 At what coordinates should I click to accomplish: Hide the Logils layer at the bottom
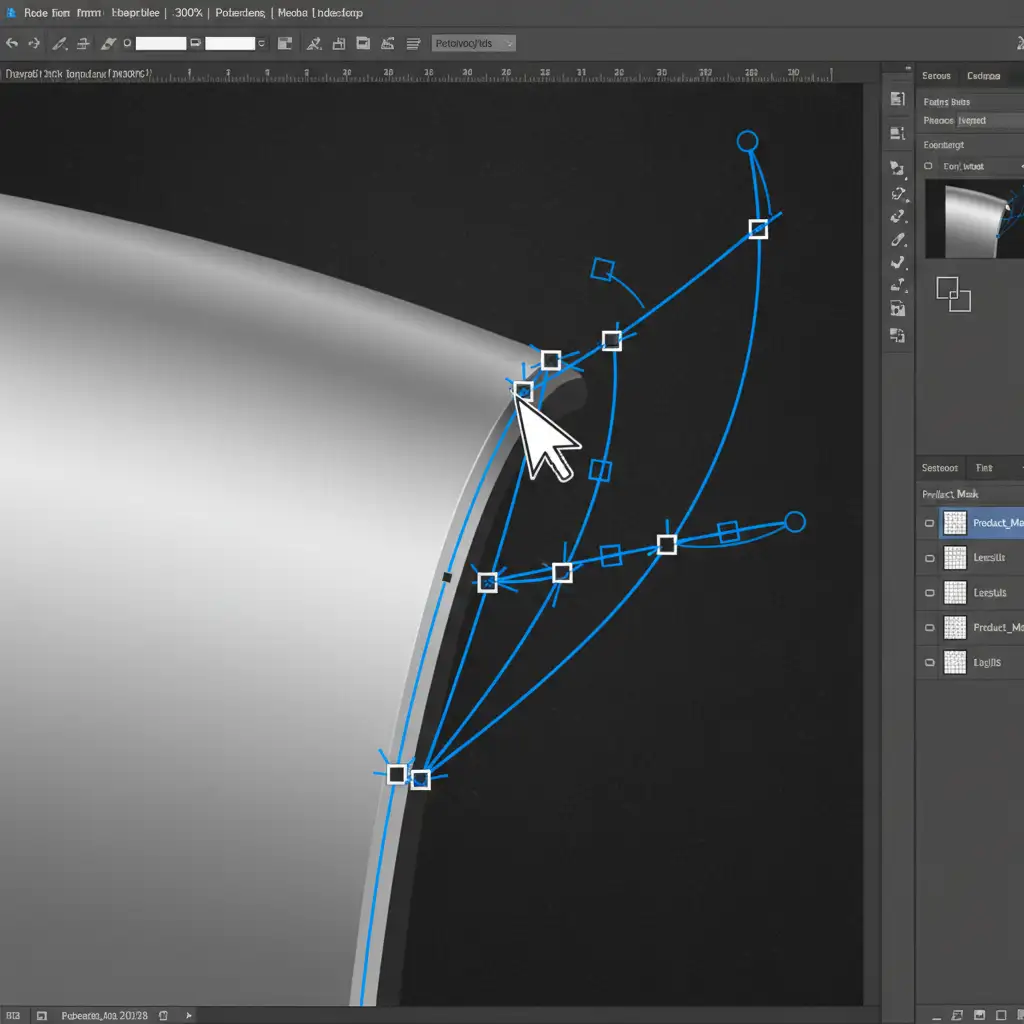[x=929, y=662]
